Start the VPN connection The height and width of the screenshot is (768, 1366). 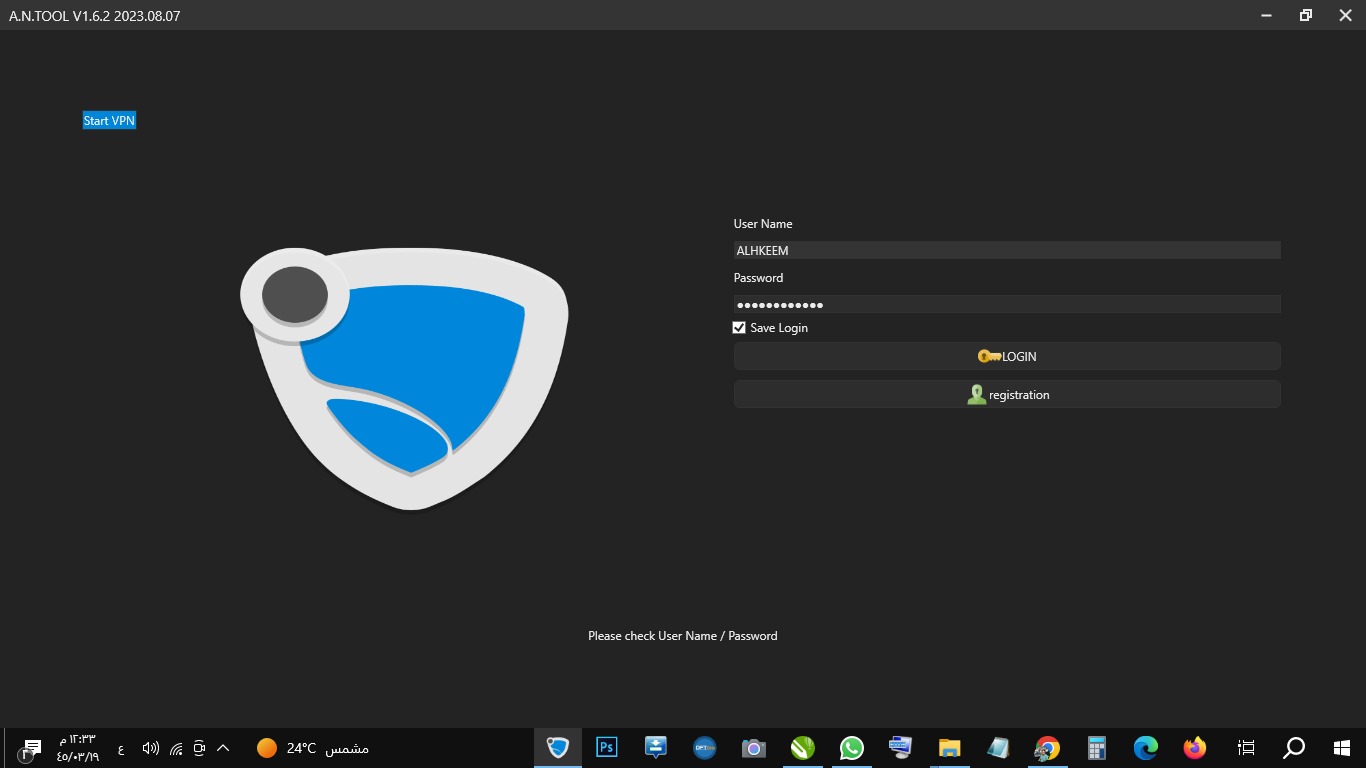click(109, 120)
